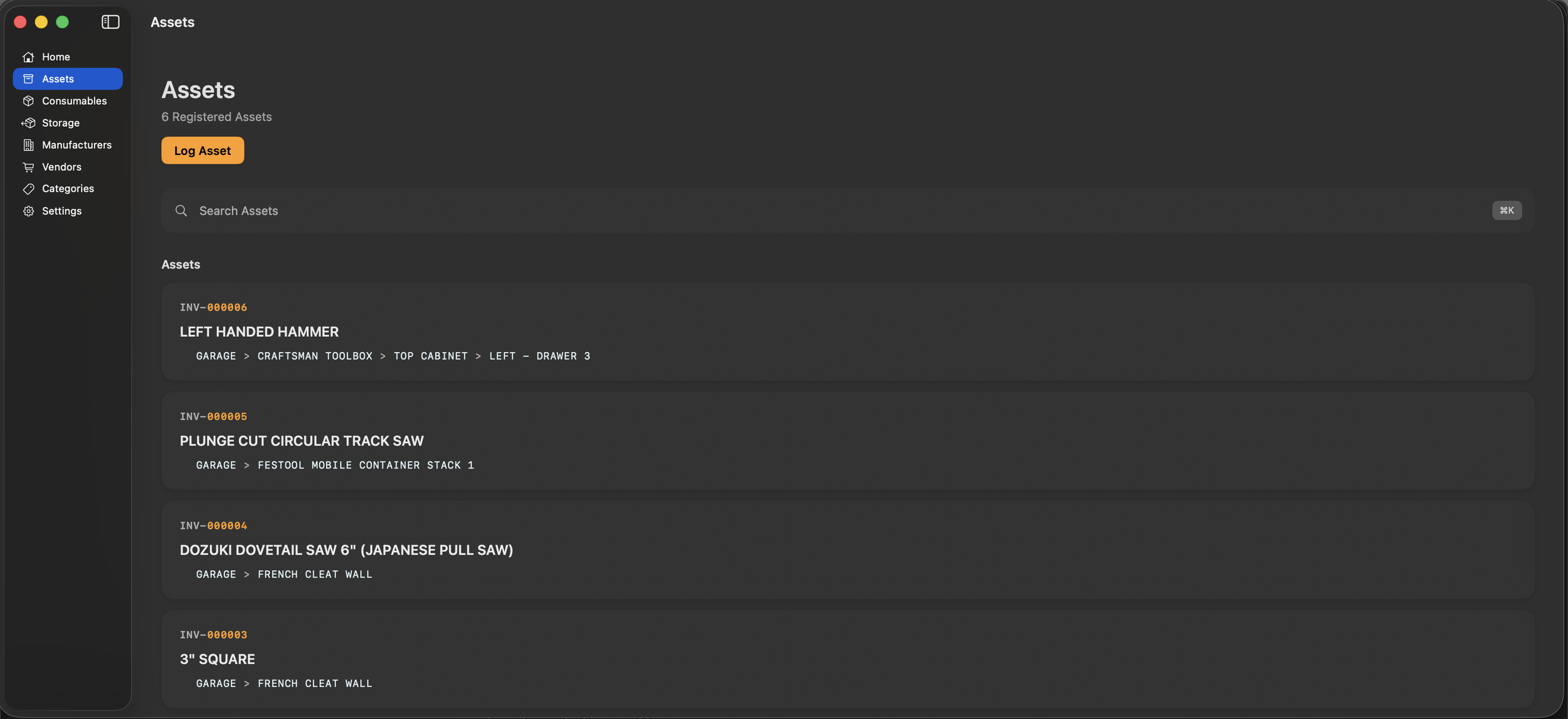Click GARAGE in the track saw path
1568x719 pixels.
click(216, 465)
